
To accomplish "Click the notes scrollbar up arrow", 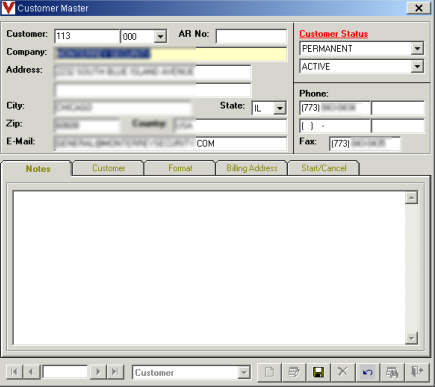I will 412,198.
